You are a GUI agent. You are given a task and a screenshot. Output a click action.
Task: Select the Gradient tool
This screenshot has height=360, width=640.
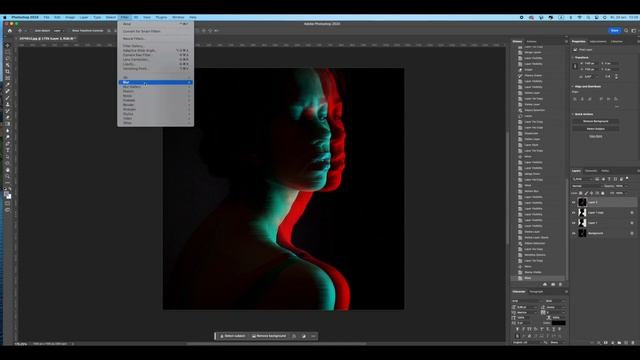[x=7, y=124]
